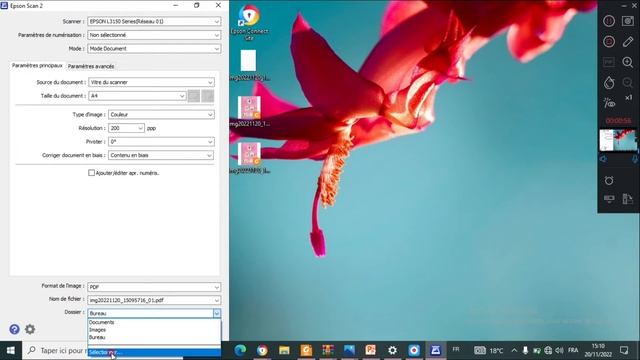This screenshot has width=640, height=360.
Task: Select the bottom pink image file on desktop
Action: [x=249, y=158]
